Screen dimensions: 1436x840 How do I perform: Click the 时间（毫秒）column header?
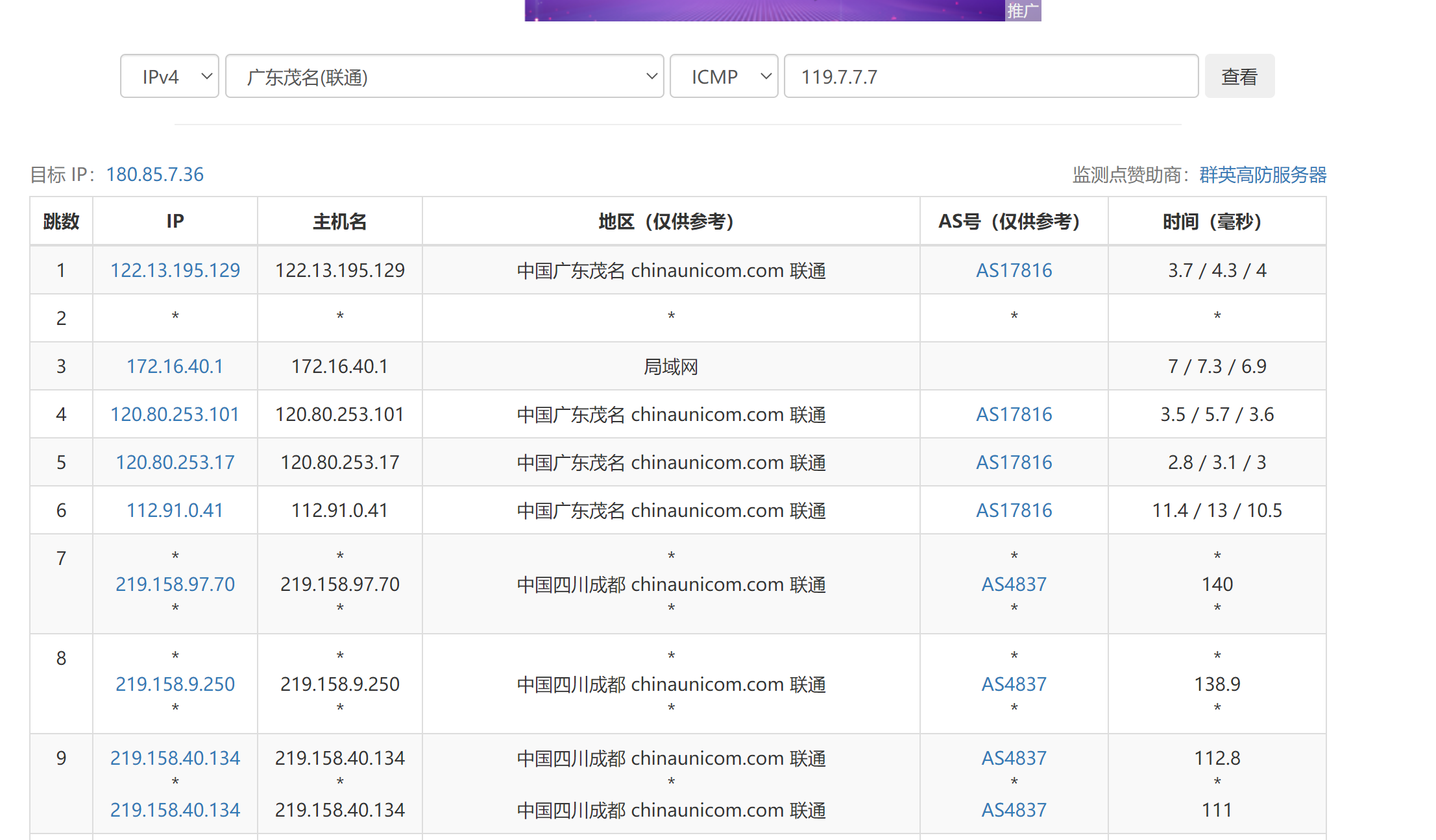pyautogui.click(x=1217, y=221)
